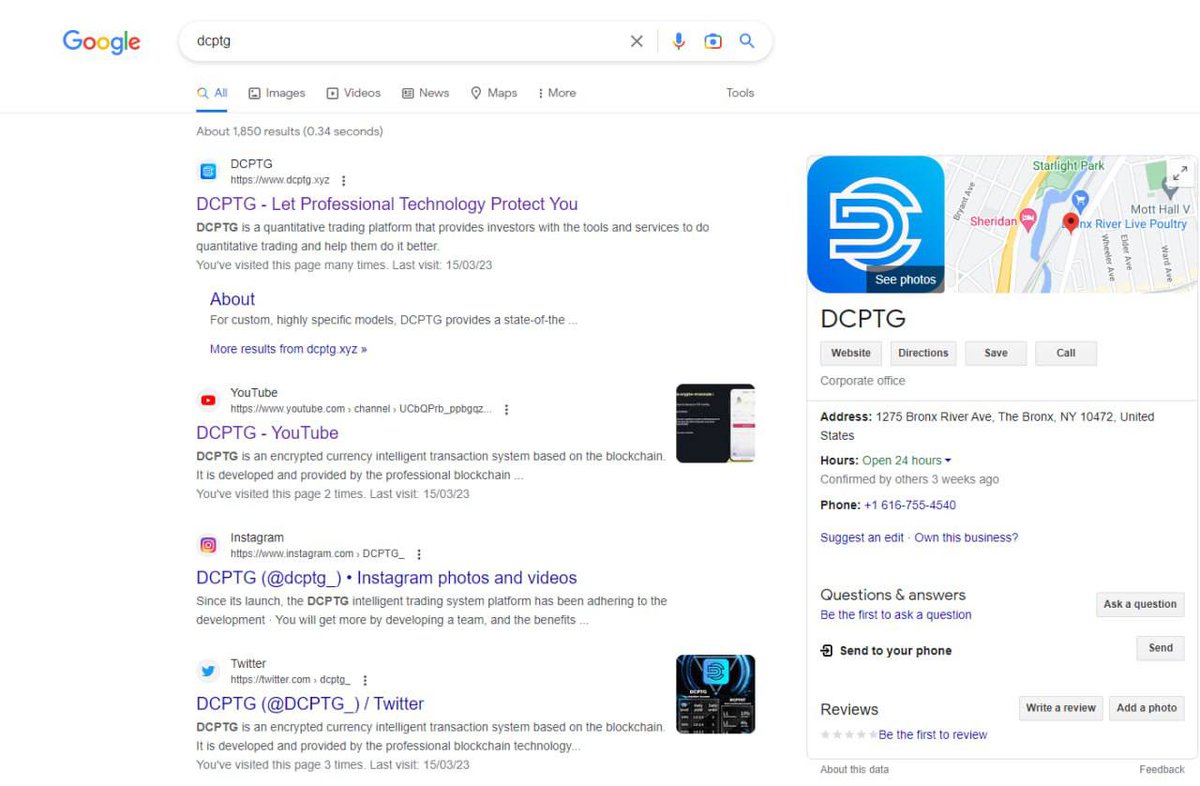Screen dimensions: 1200x786
Task: Click the 'Corporate office' label
Action: click(x=862, y=381)
